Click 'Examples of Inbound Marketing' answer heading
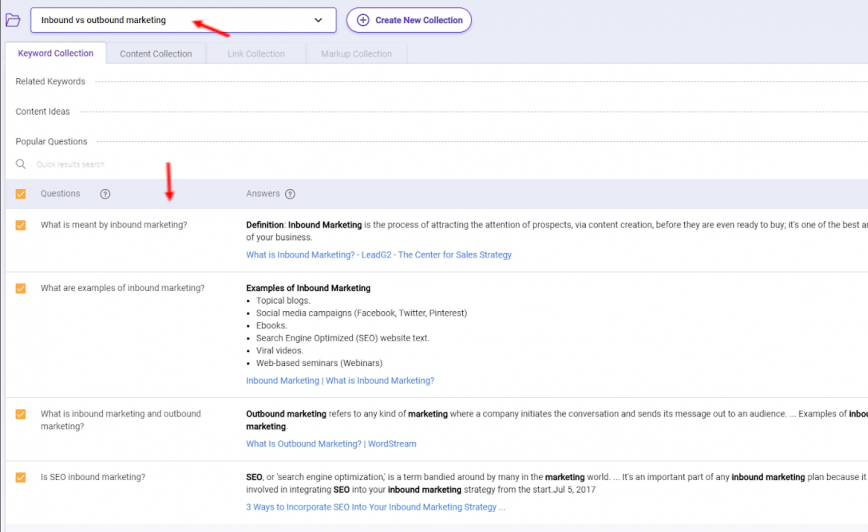Image resolution: width=868 pixels, height=532 pixels. [308, 288]
